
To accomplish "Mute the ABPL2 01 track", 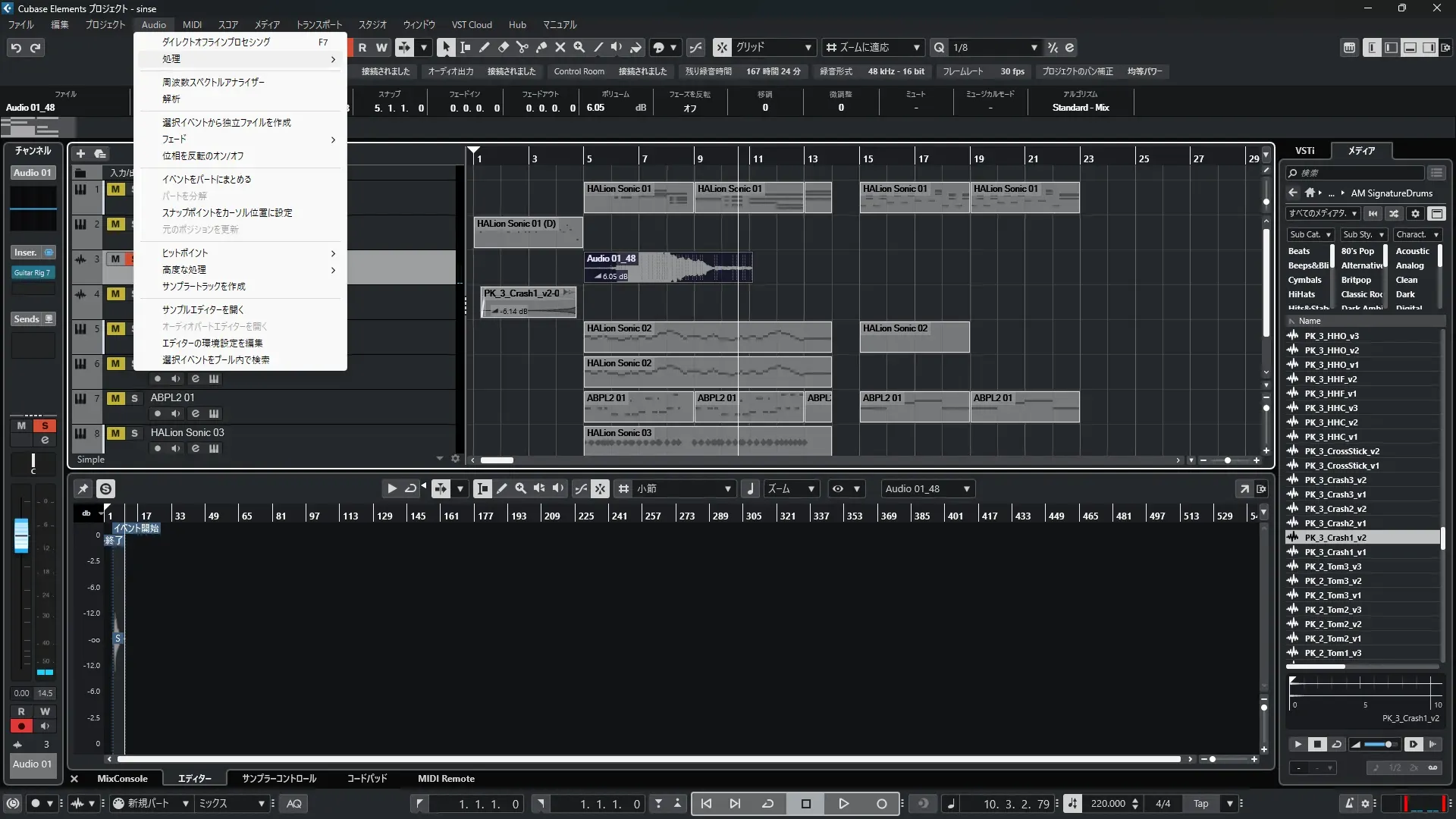I will 115,398.
